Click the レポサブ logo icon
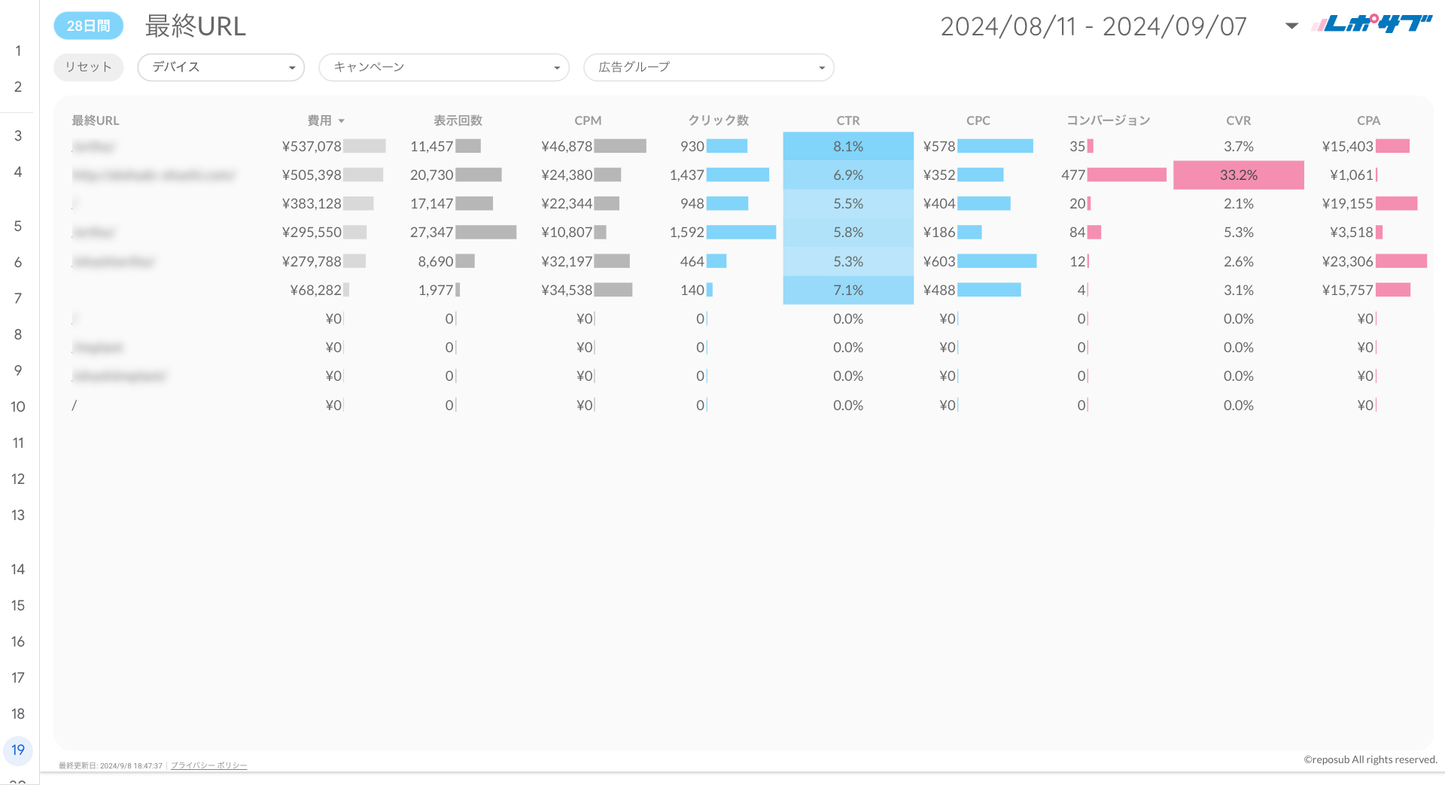This screenshot has height=785, width=1445. pos(1372,25)
